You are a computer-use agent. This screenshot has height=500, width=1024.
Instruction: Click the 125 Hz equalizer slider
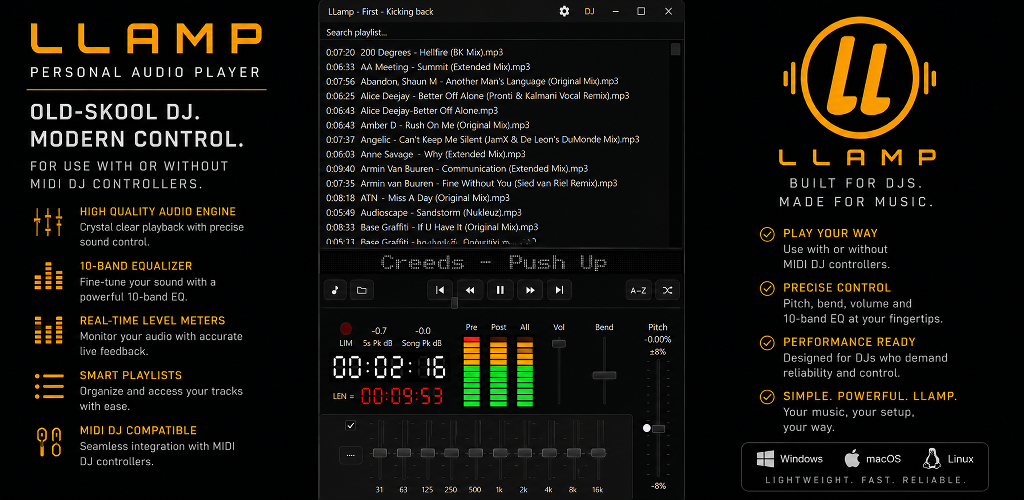pos(428,452)
